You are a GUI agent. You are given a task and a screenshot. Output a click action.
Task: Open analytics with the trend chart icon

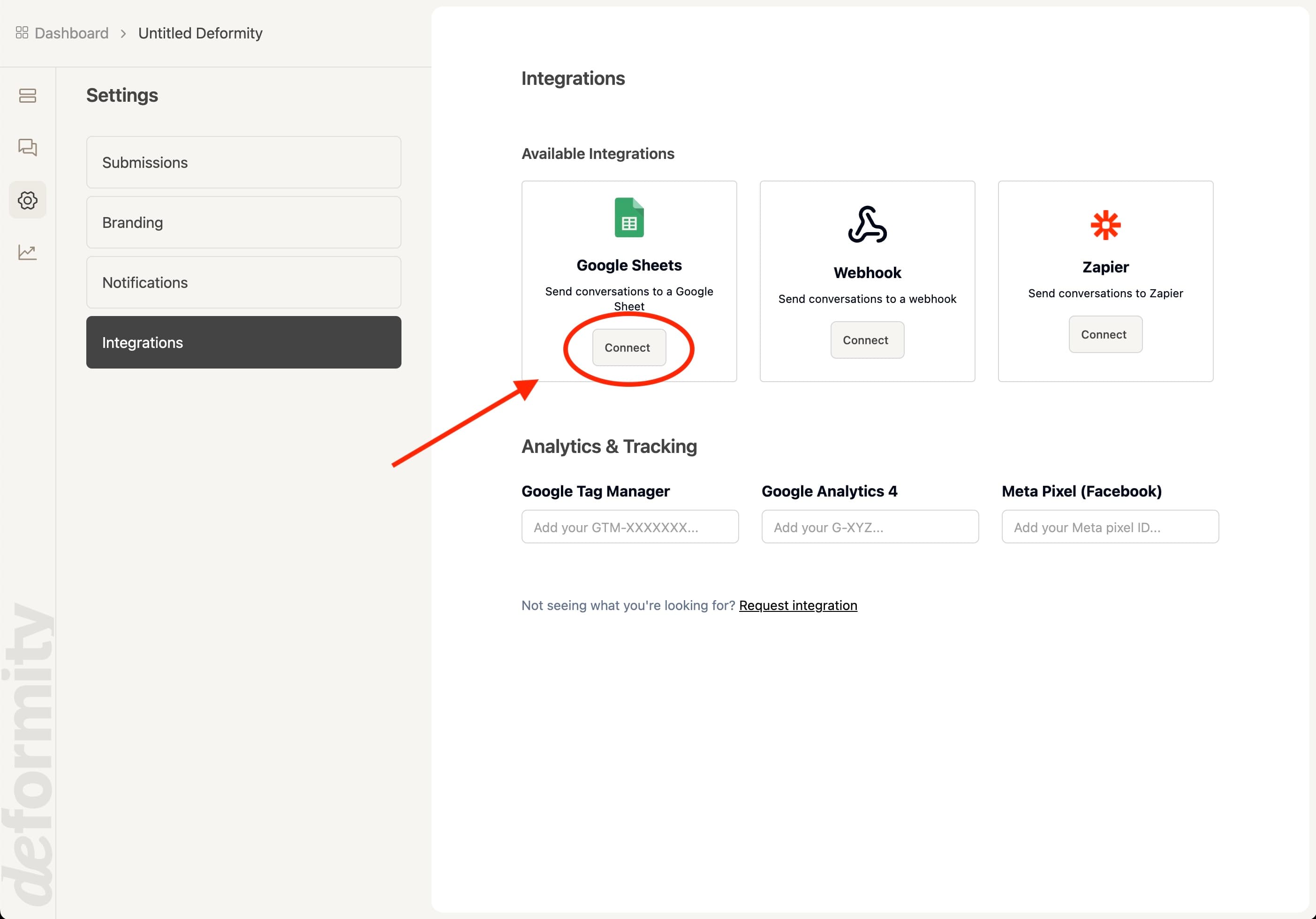coord(28,252)
